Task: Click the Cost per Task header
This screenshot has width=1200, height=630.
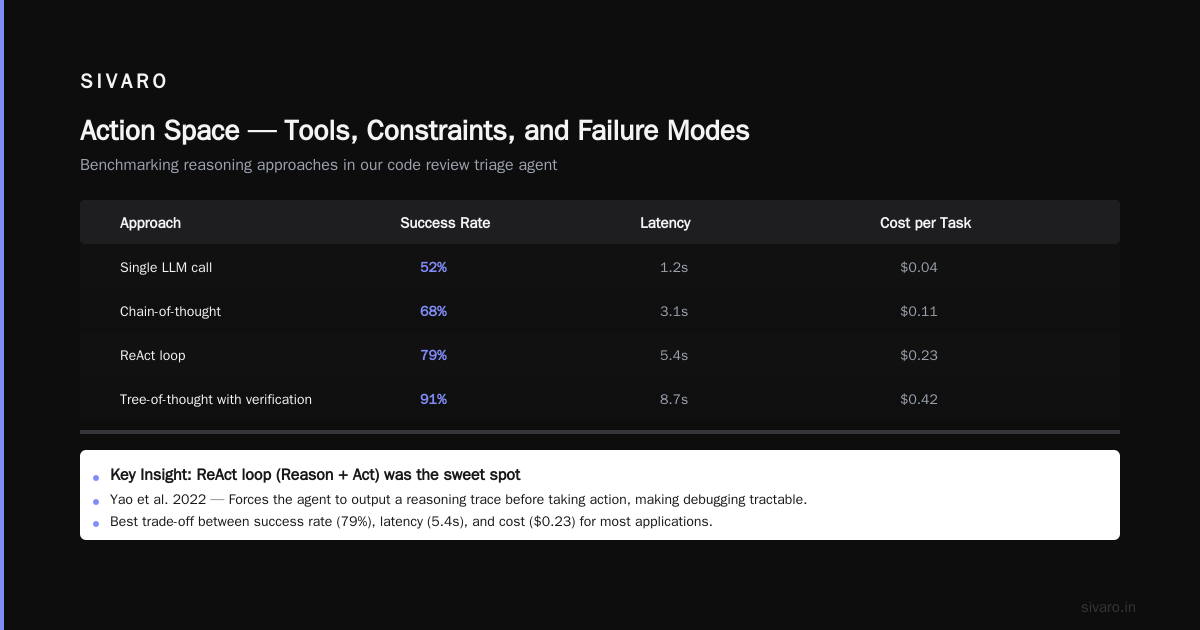Action: pyautogui.click(x=925, y=223)
